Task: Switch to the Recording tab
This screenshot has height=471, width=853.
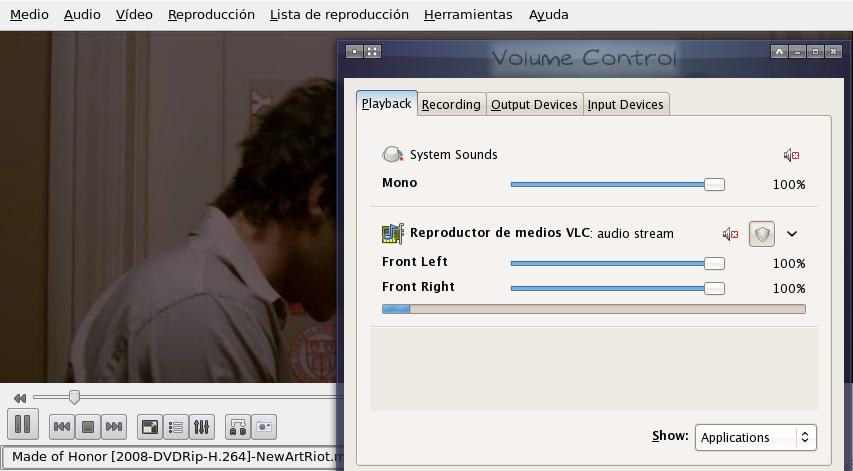Action: (x=451, y=104)
